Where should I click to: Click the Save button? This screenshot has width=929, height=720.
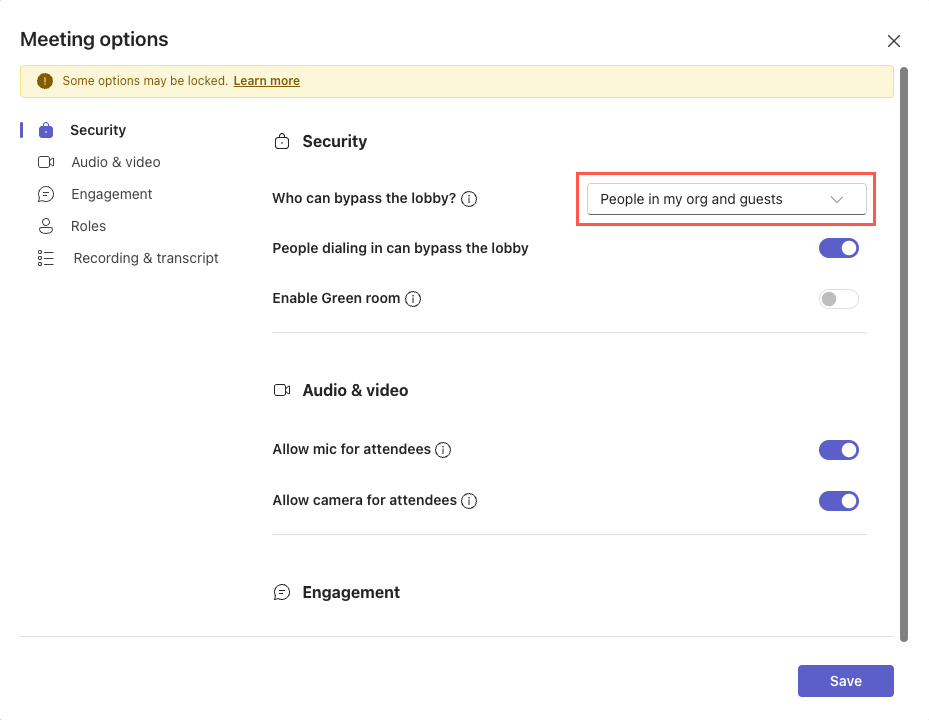click(845, 681)
